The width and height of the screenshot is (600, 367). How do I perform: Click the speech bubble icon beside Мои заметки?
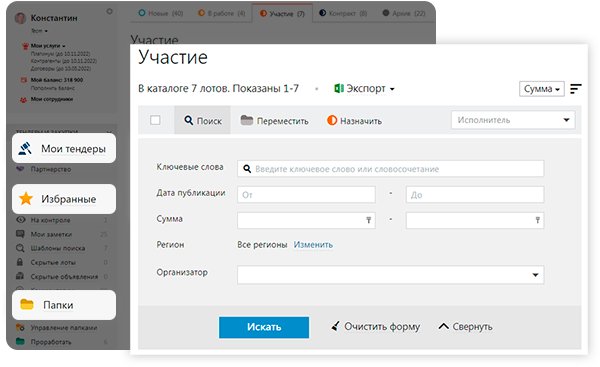(20, 233)
